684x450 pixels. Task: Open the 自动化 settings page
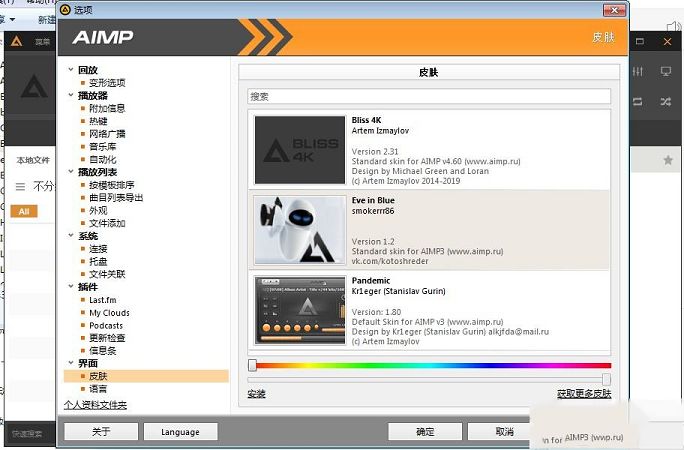[103, 159]
